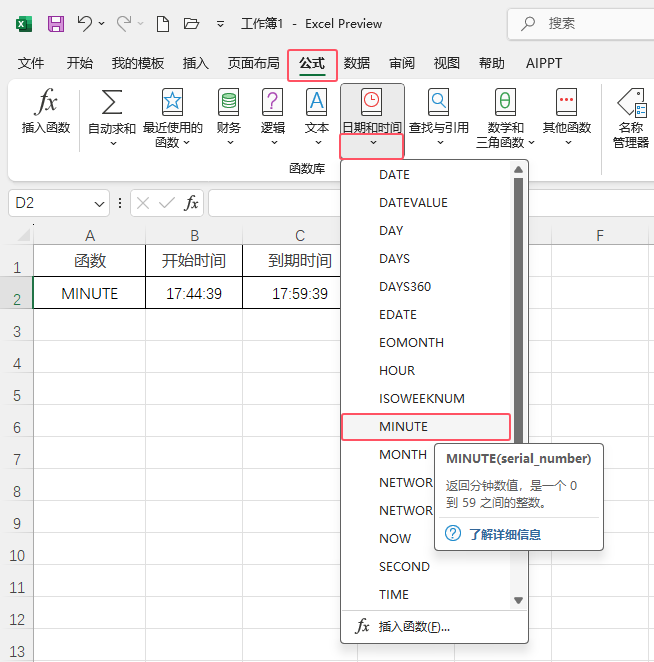Click the fx icon beside formula bar

tap(191, 203)
